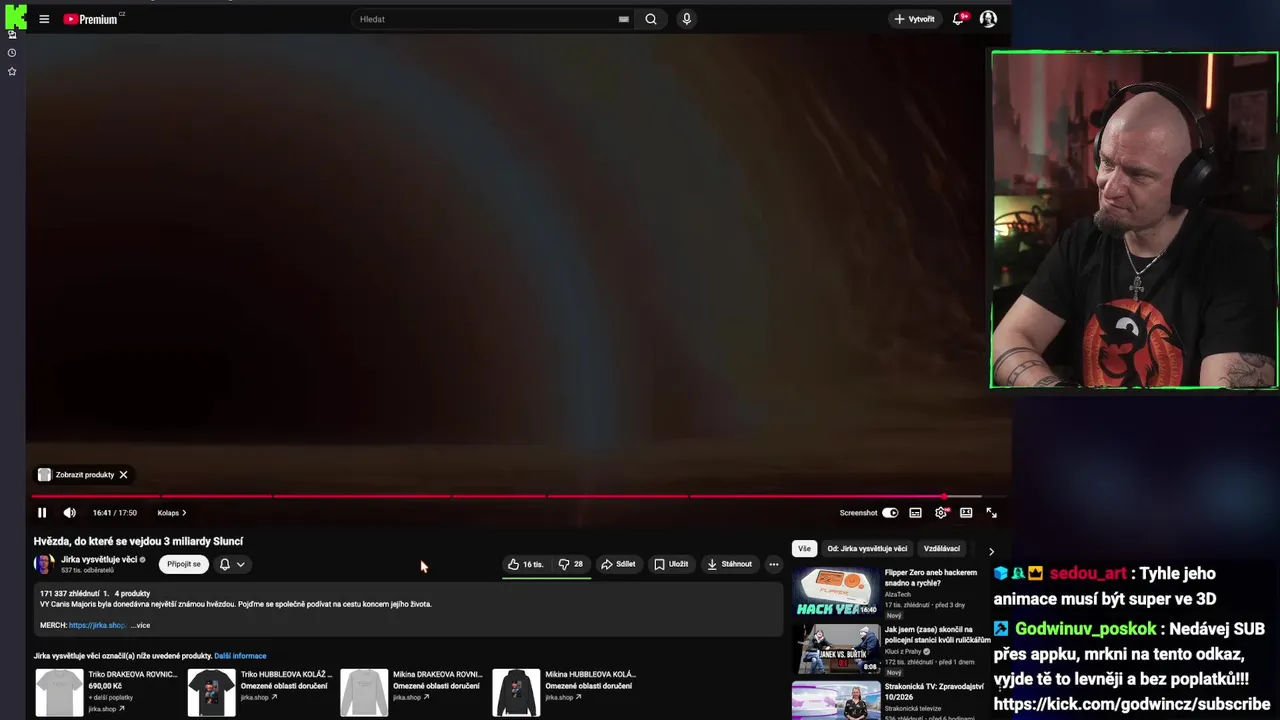Screen dimensions: 1280x720
Task: Close the Zobrazit produkty overlay
Action: (x=123, y=475)
